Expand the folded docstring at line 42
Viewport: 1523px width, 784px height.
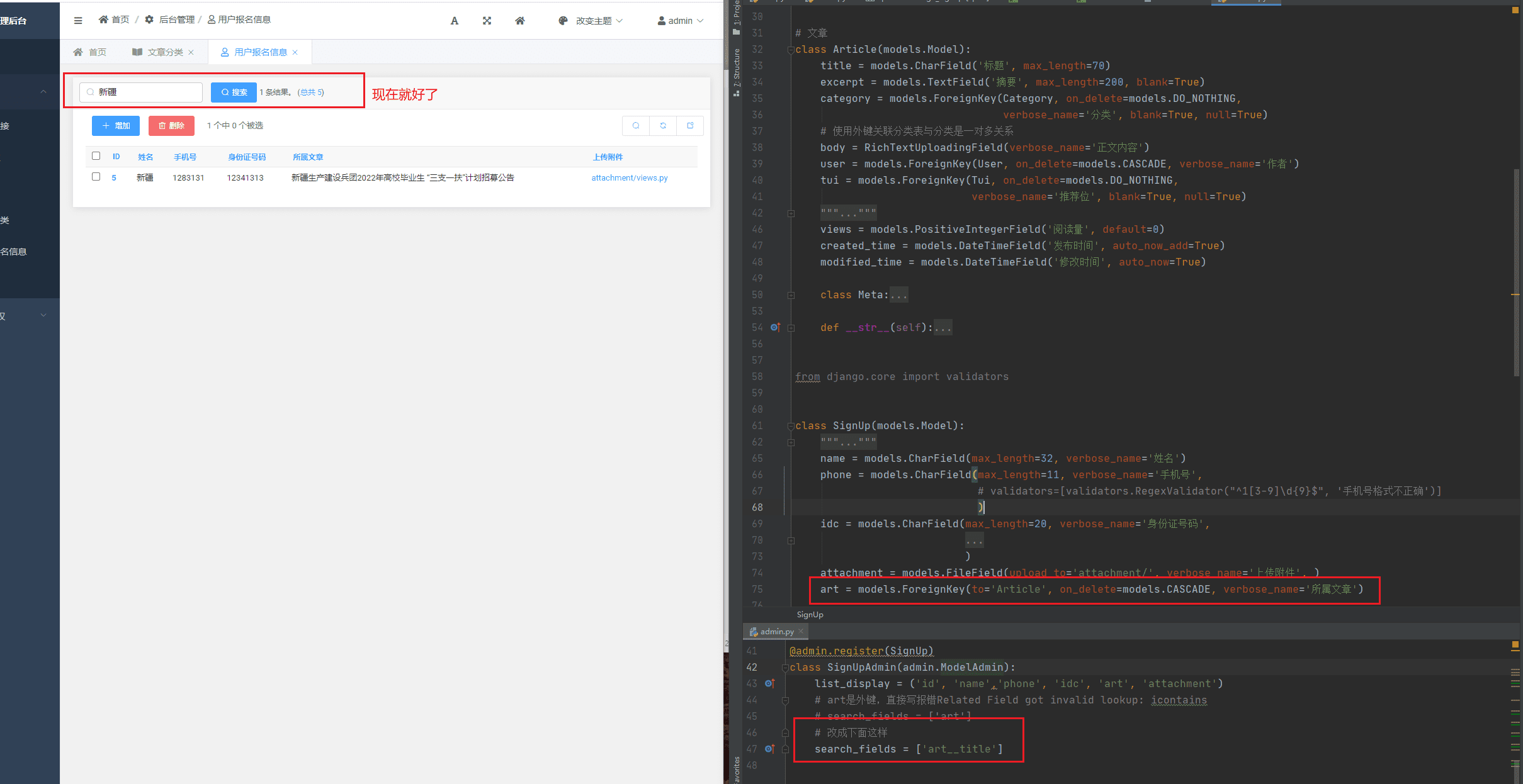[x=791, y=213]
